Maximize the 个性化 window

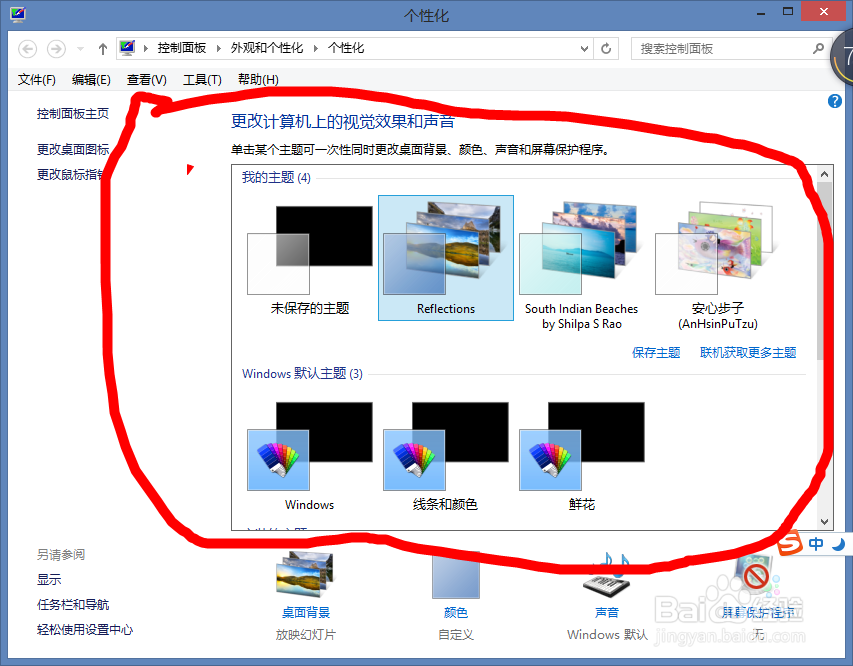pos(788,12)
